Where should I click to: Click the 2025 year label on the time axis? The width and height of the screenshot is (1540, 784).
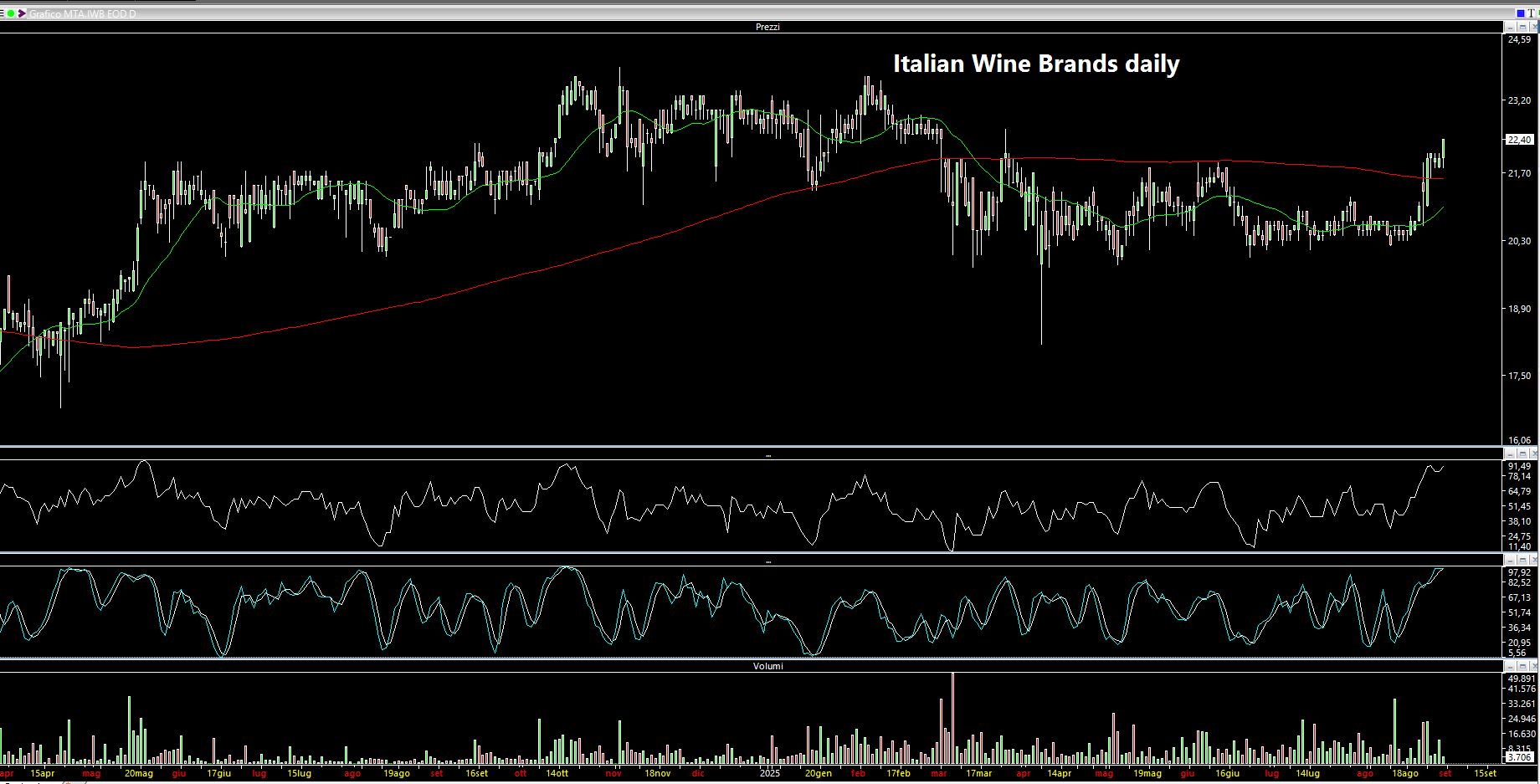[769, 773]
